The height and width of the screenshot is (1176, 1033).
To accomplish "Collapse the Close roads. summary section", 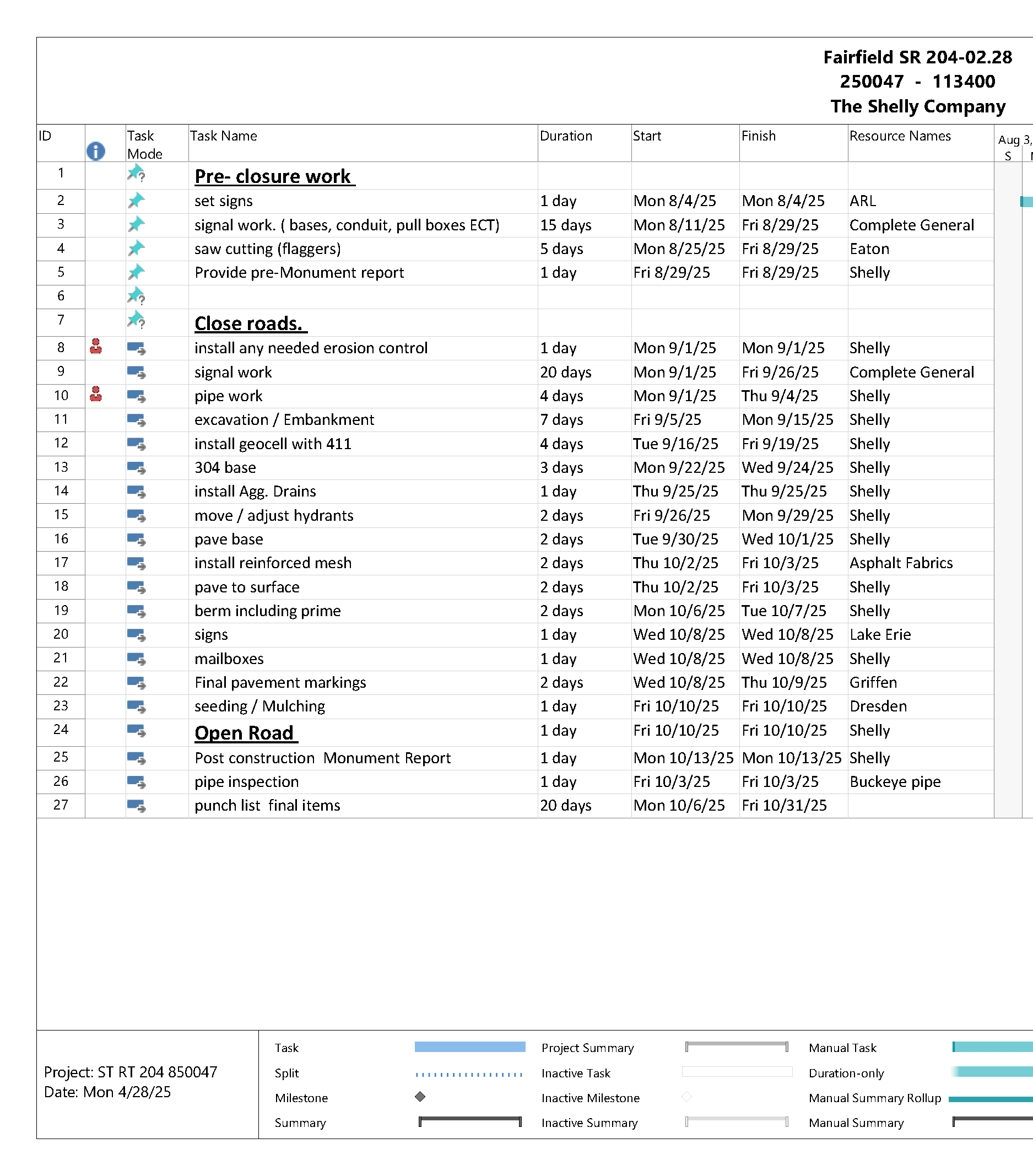I will (249, 323).
